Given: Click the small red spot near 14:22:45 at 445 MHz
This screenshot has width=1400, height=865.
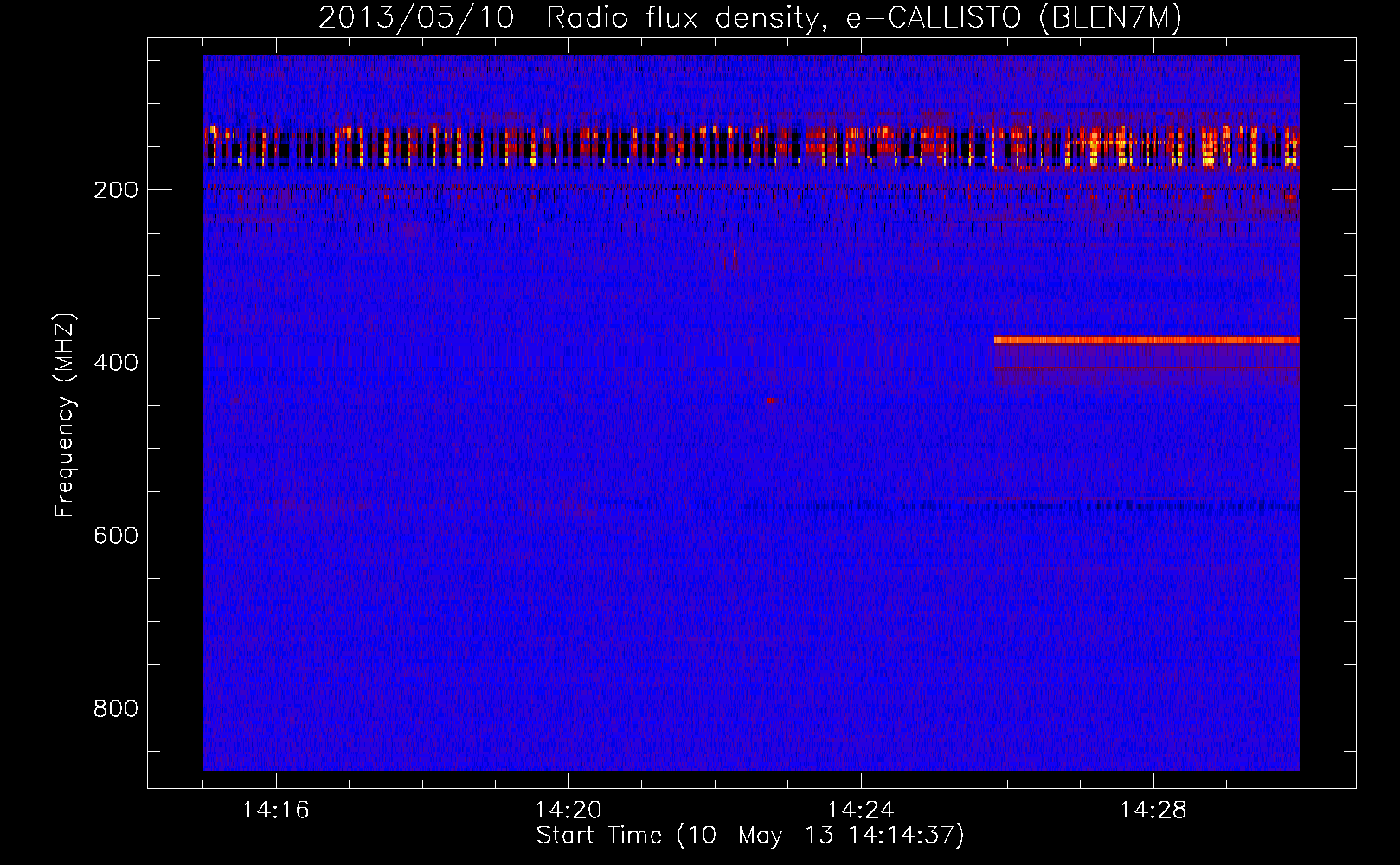Looking at the screenshot, I should pos(771,400).
